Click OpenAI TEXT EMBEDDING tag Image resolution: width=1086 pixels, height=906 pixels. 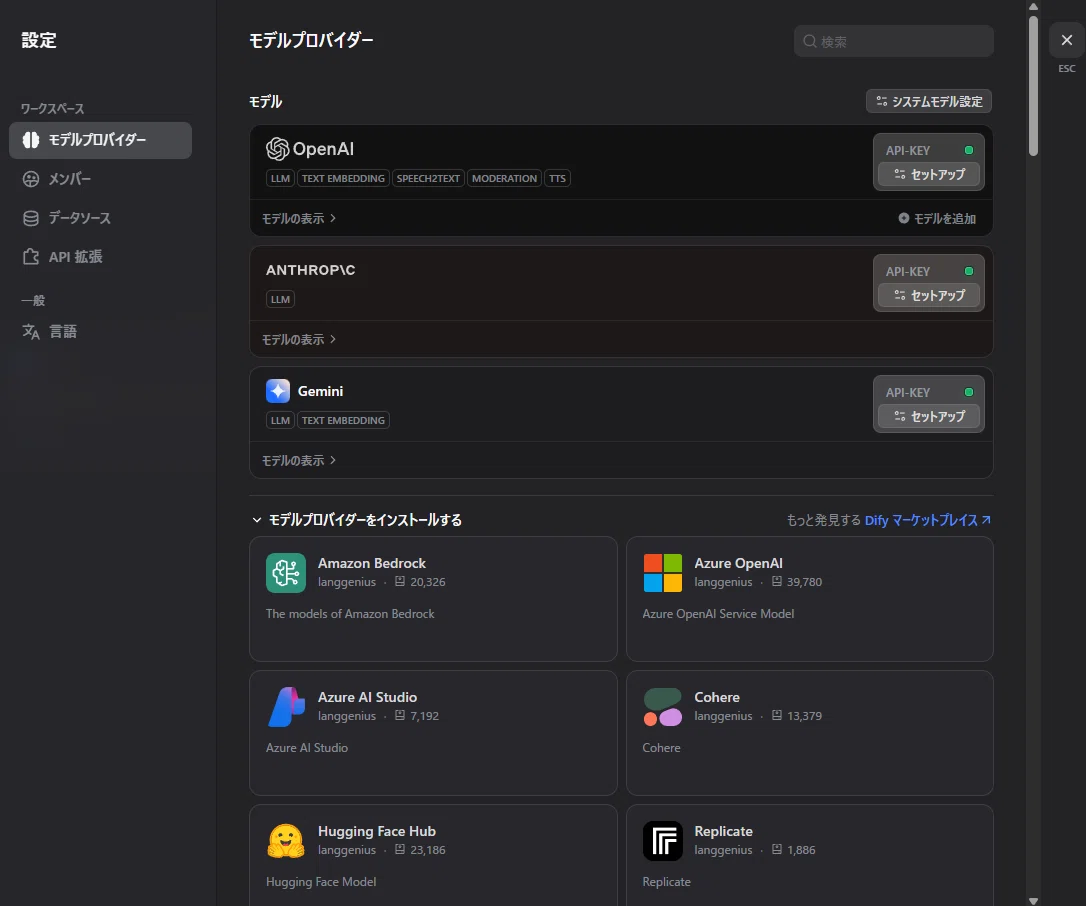(x=343, y=179)
